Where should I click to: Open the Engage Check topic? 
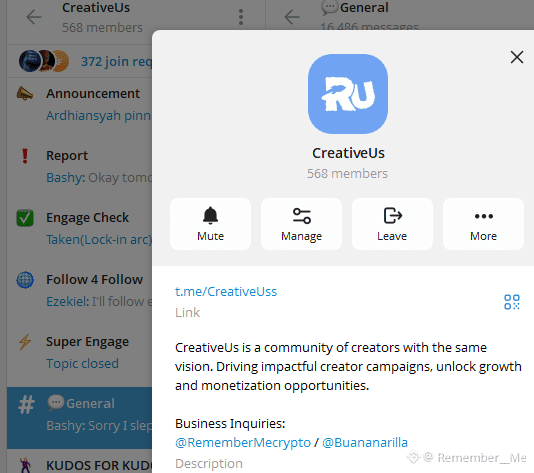[x=79, y=228]
